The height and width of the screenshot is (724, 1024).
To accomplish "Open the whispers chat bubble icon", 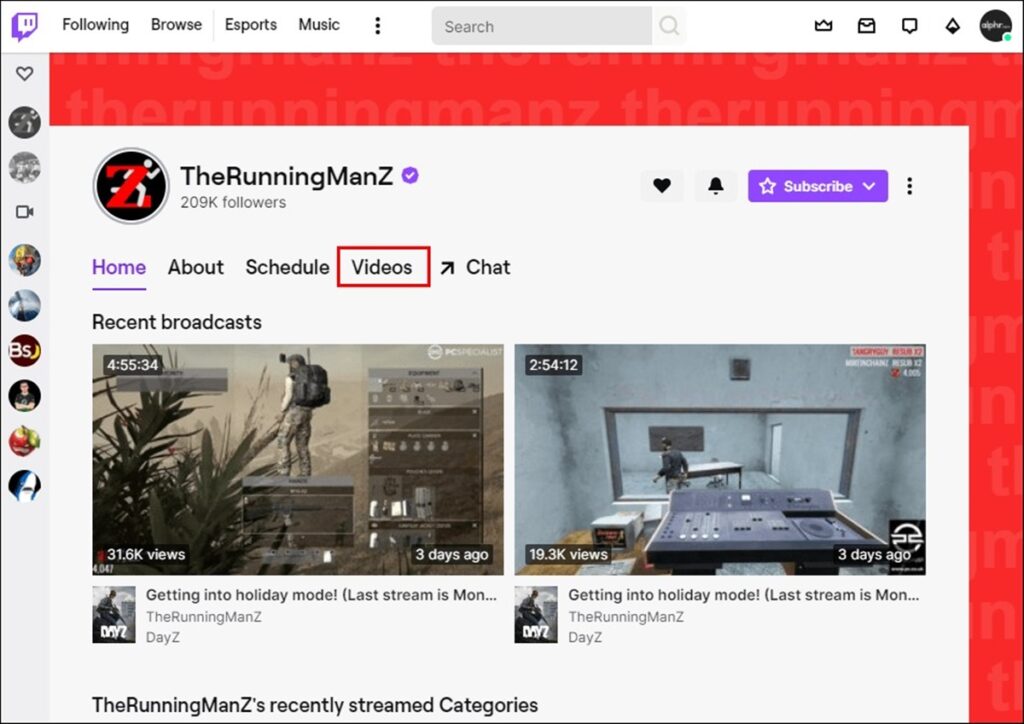I will coord(910,25).
